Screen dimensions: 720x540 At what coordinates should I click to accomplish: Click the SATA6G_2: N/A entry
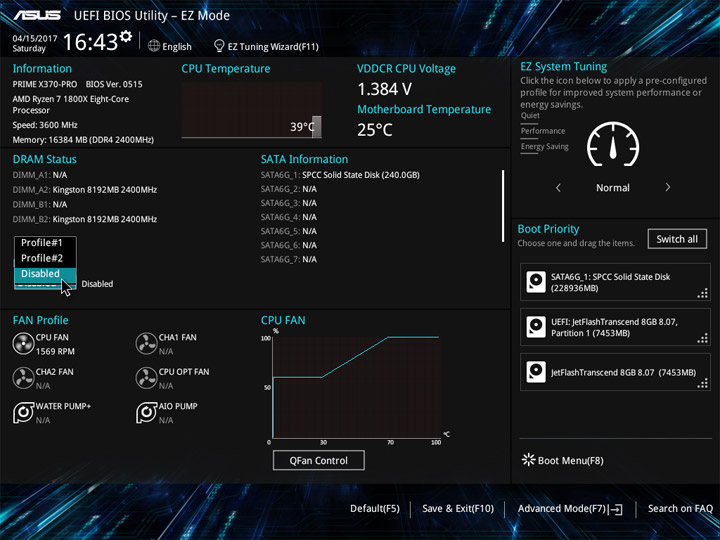pos(288,189)
